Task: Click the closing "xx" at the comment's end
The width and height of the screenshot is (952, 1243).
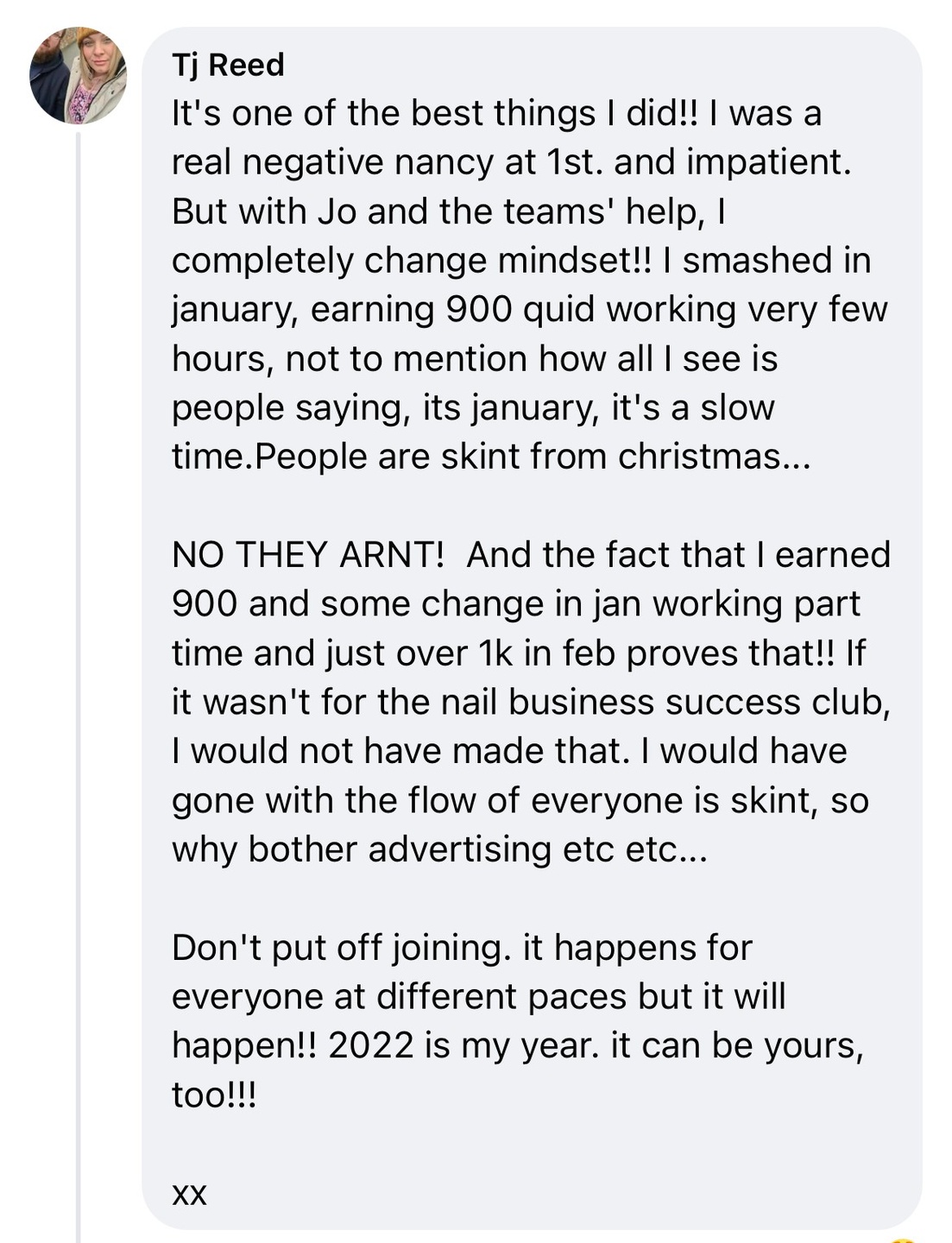Action: click(x=189, y=1196)
